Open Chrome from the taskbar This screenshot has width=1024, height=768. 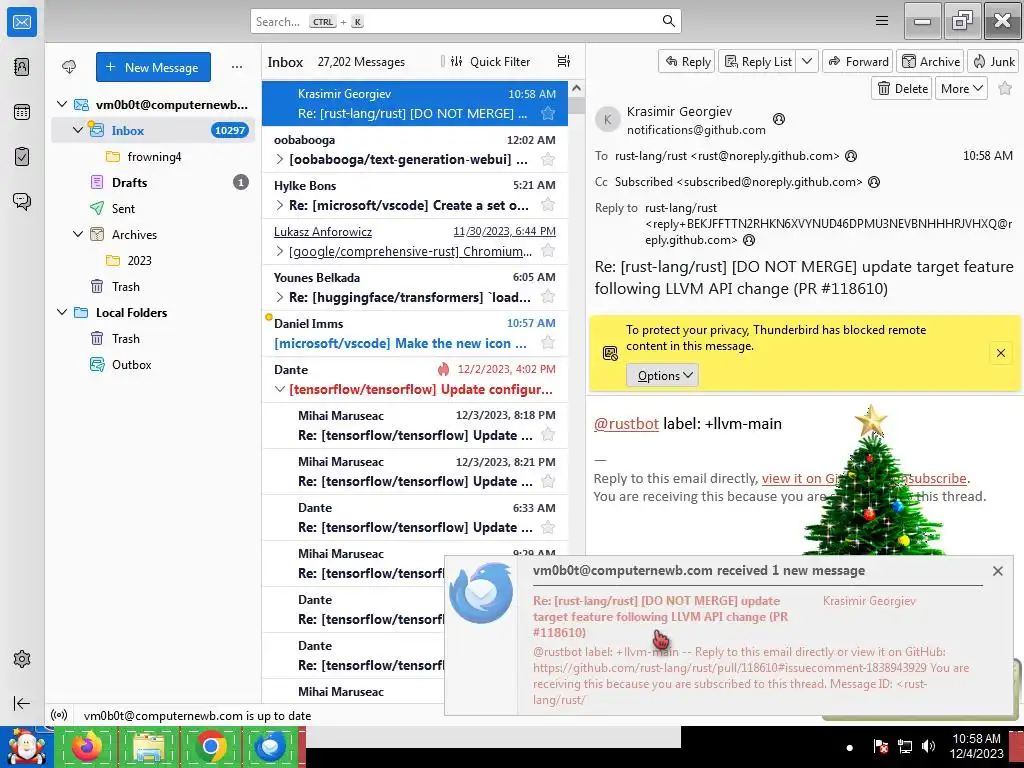tap(210, 746)
